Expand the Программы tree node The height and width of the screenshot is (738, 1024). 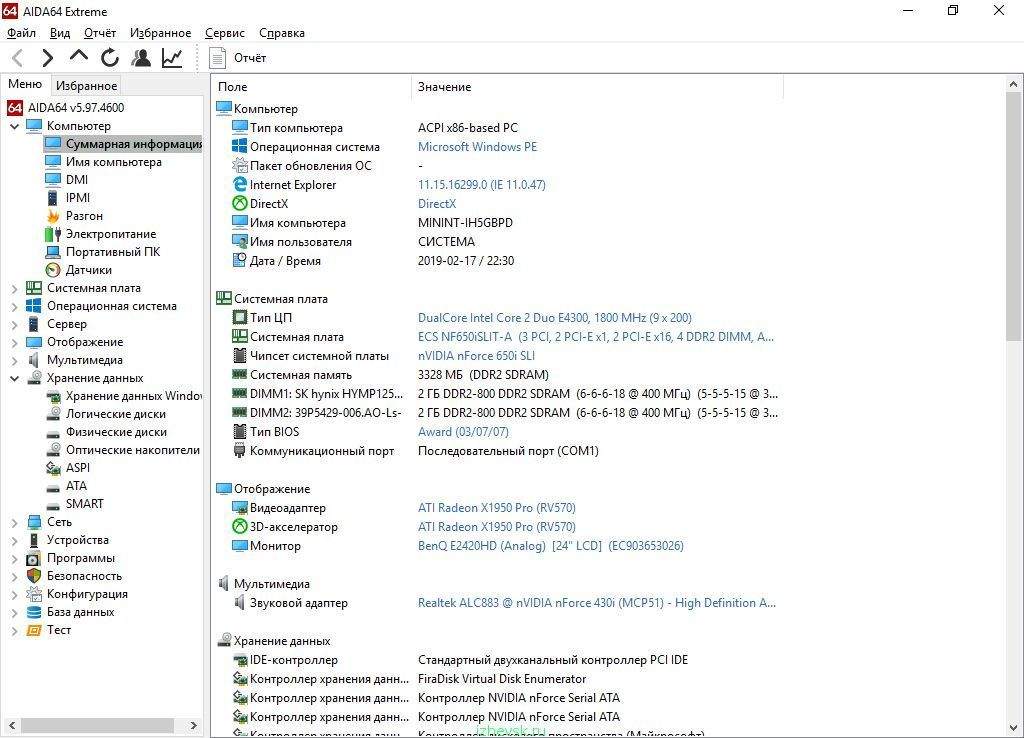point(14,558)
